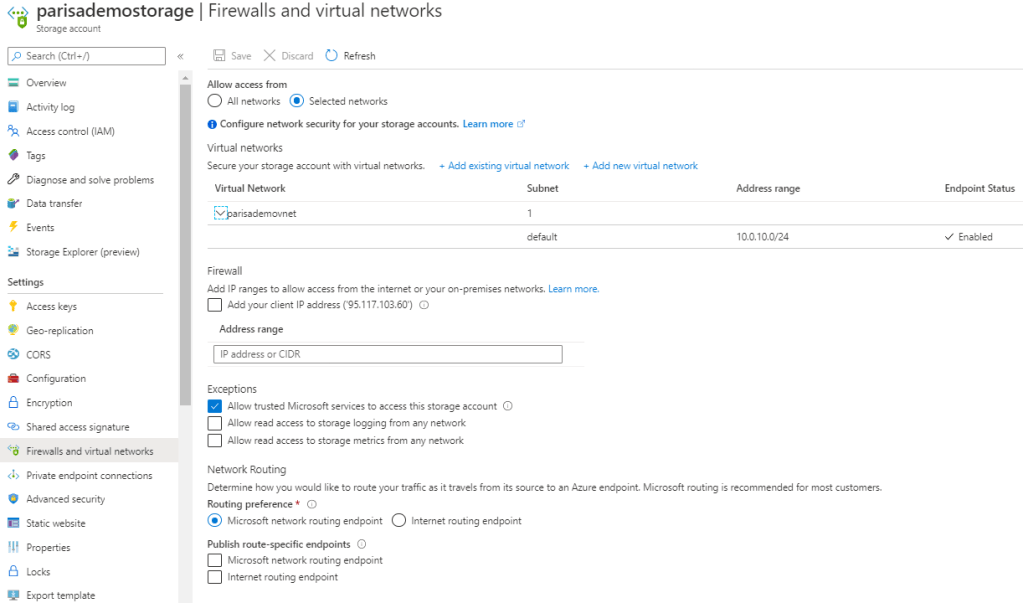The width and height of the screenshot is (1023, 603).
Task: Open Private endpoint connections menu item
Action: tap(89, 476)
